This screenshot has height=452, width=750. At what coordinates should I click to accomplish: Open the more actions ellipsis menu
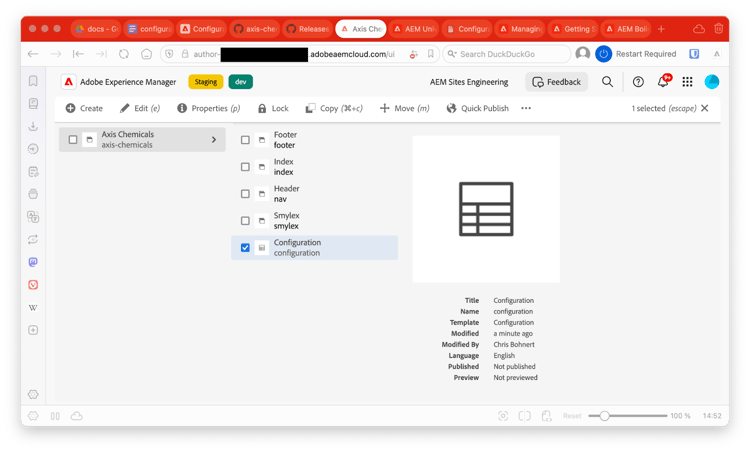click(x=526, y=108)
